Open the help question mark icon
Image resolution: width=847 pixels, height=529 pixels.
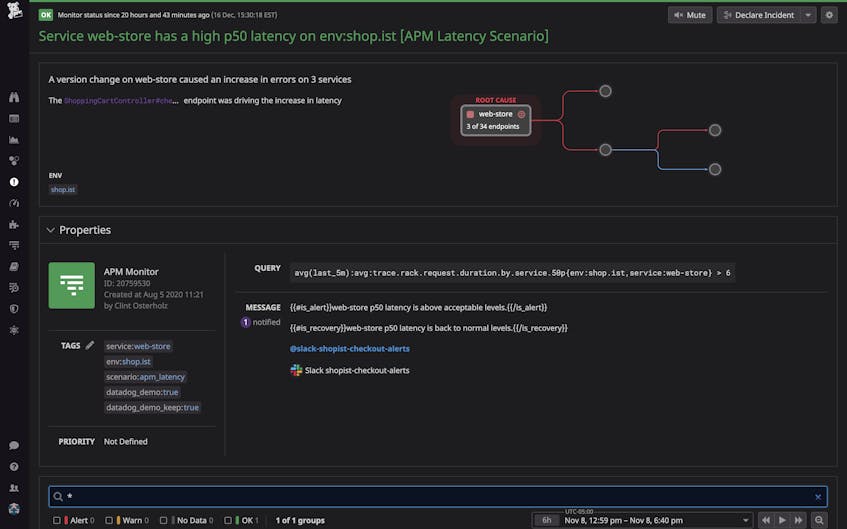pyautogui.click(x=14, y=466)
